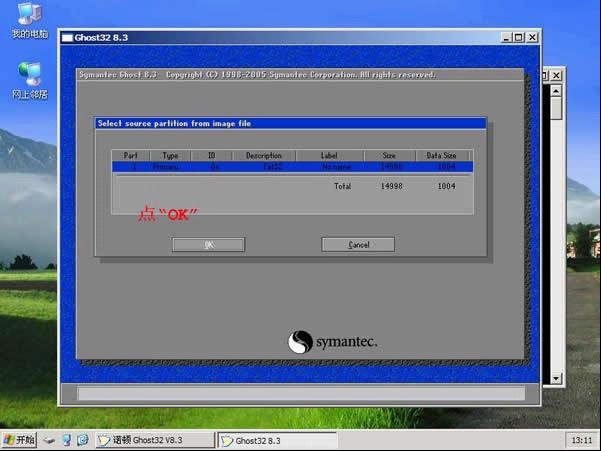Click the OK button in partition dialog
The image size is (601, 451).
[x=208, y=244]
